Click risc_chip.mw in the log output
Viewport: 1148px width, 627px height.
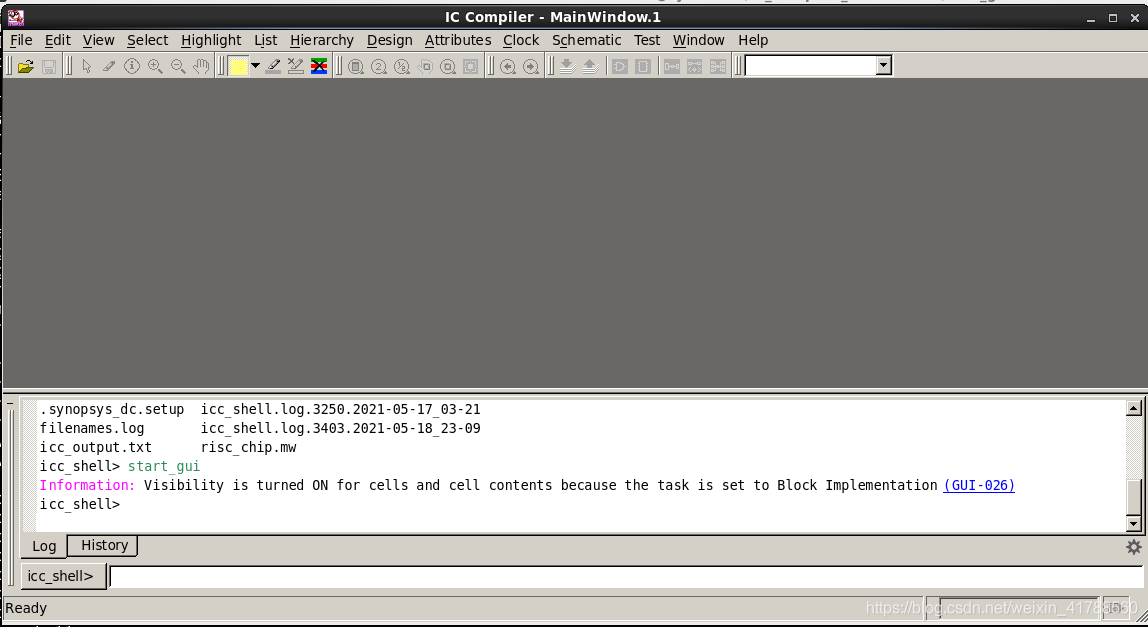pos(249,447)
